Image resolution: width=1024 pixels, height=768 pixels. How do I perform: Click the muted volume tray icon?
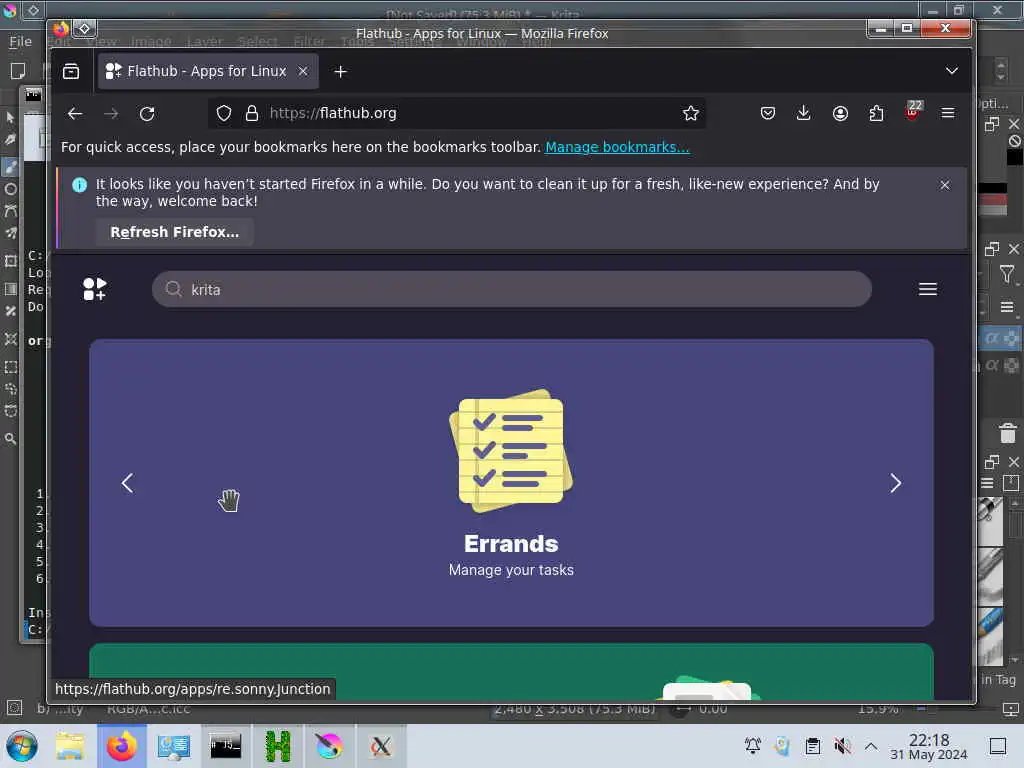[x=842, y=746]
